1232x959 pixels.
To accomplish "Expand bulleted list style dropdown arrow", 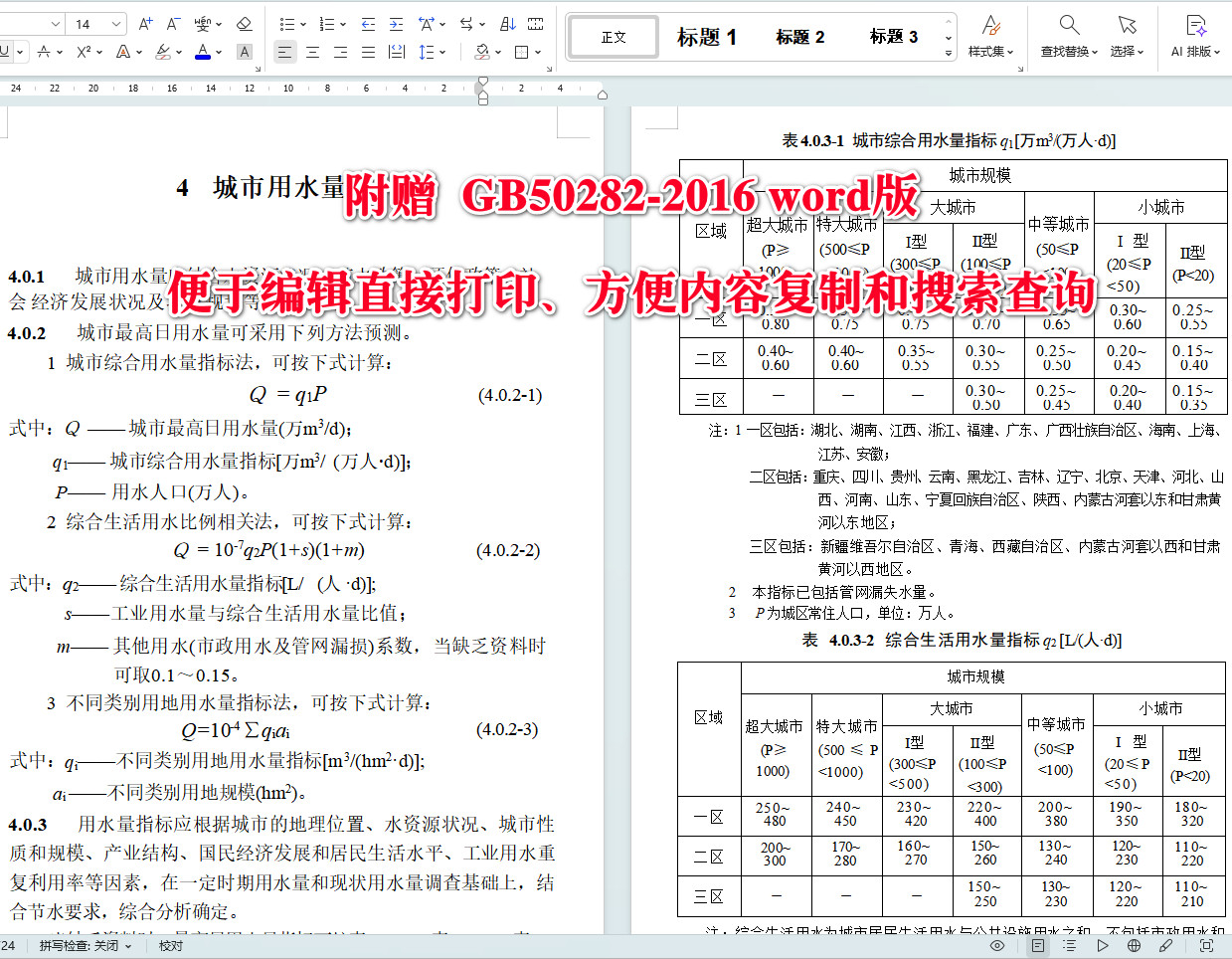I will 302,24.
